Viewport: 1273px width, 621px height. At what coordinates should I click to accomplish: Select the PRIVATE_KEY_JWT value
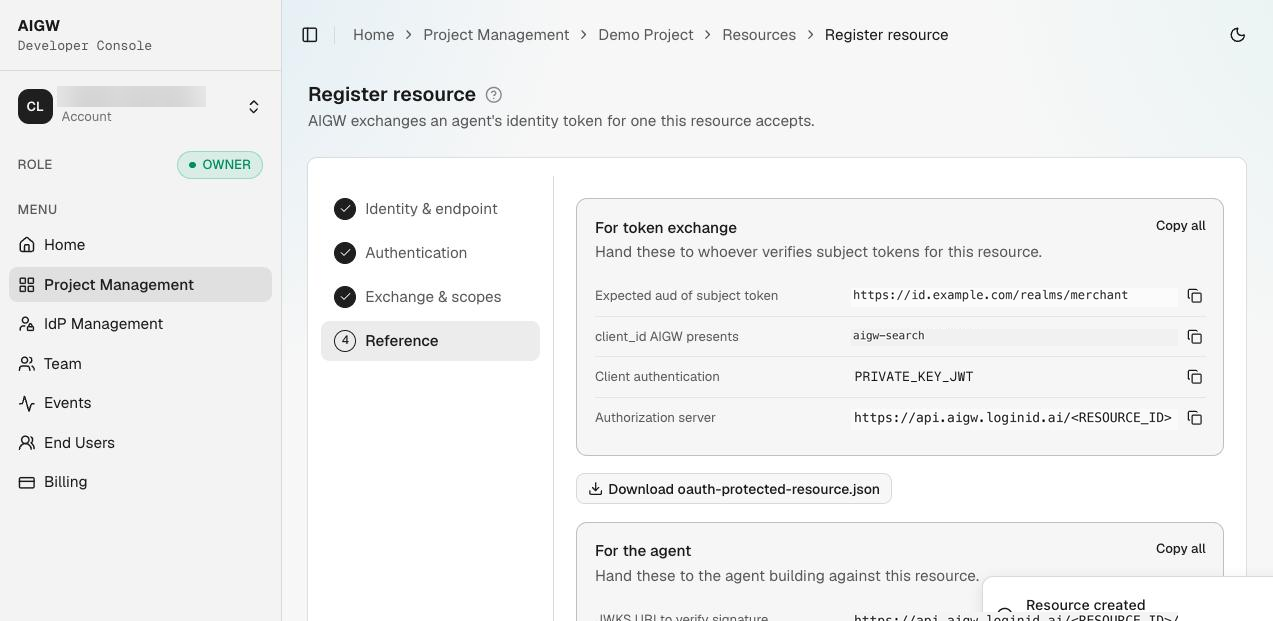(914, 377)
